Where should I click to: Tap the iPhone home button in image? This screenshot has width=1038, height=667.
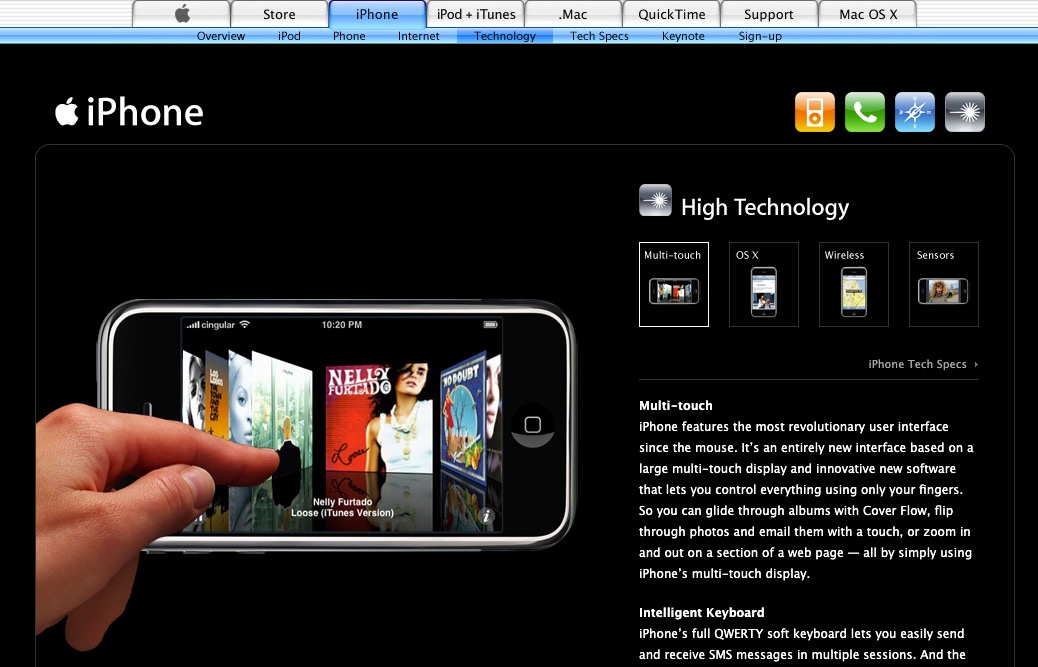tap(532, 425)
